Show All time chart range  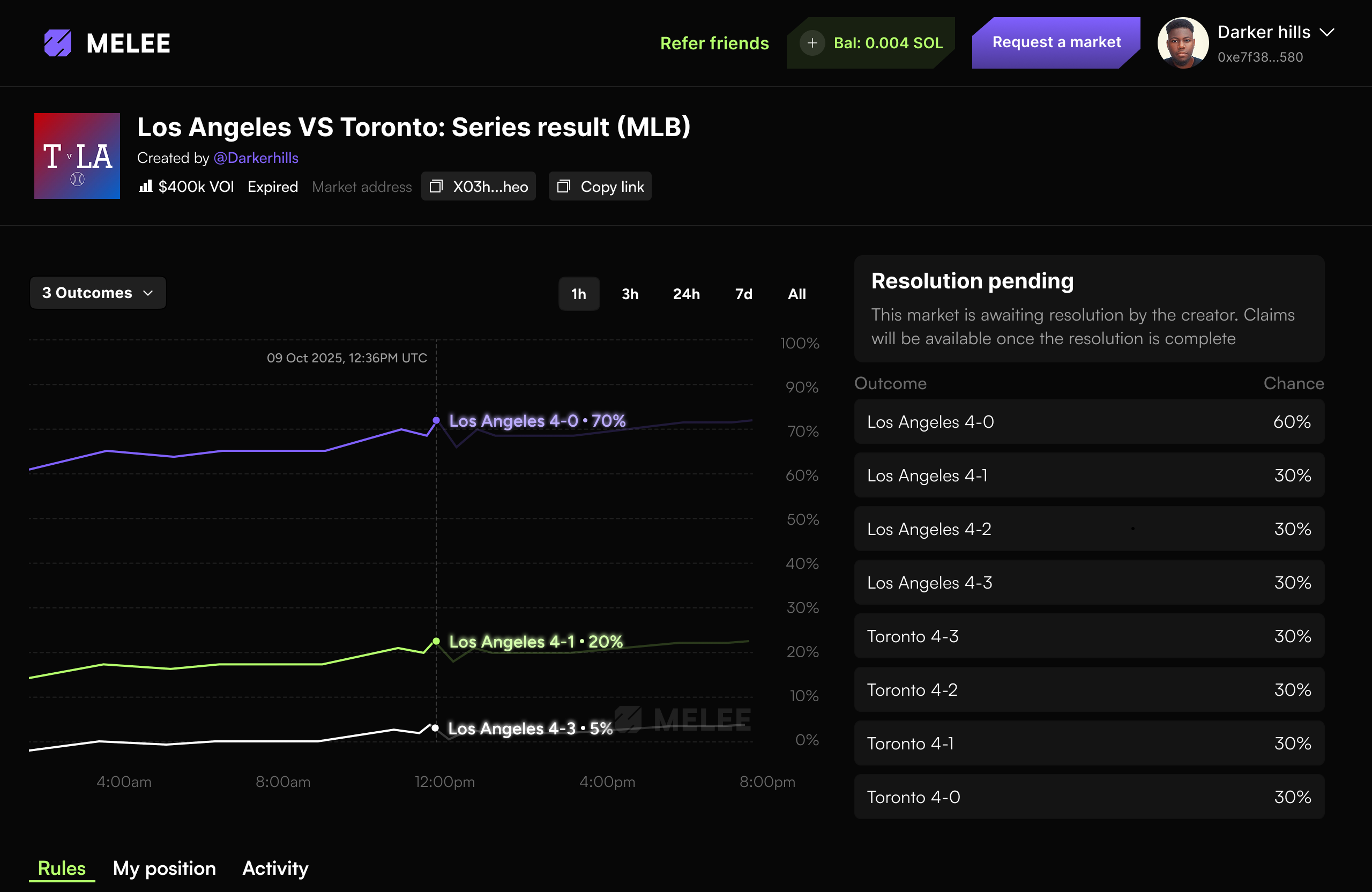(x=797, y=294)
